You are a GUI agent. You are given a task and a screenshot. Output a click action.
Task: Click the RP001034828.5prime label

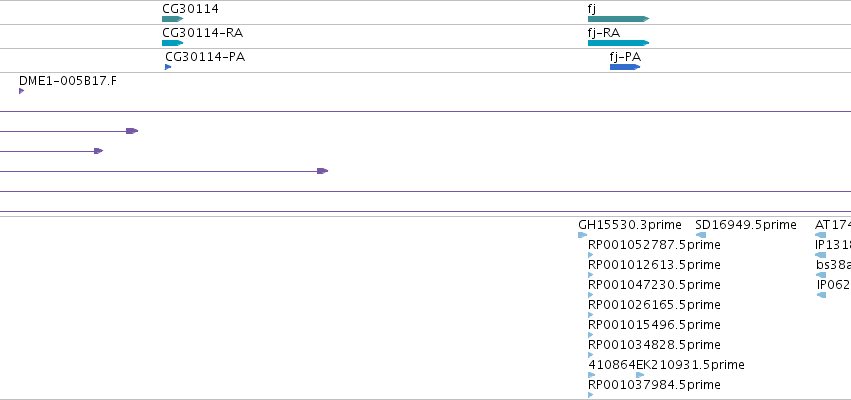click(655, 345)
